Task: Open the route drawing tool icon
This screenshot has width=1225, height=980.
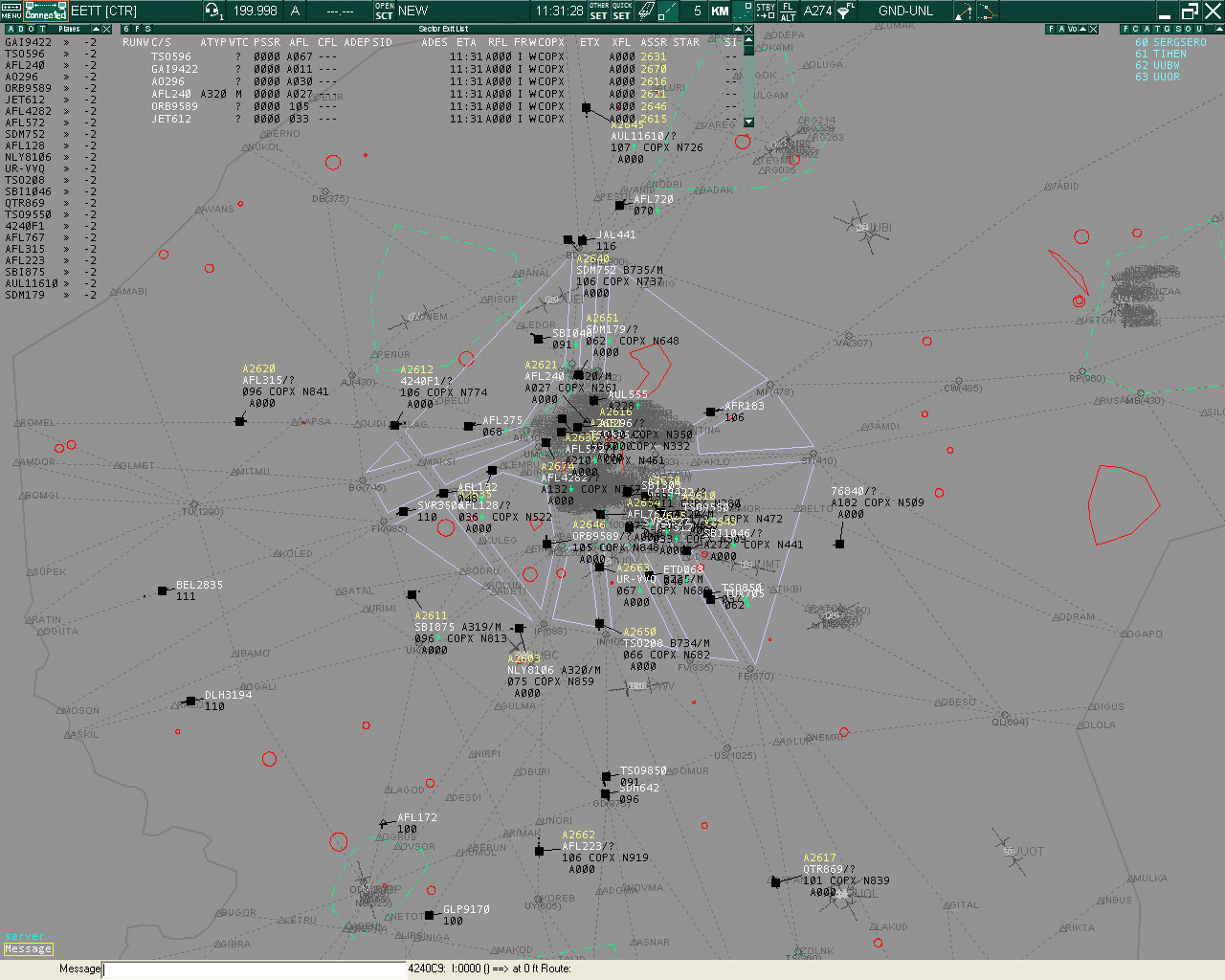Action: tap(964, 11)
